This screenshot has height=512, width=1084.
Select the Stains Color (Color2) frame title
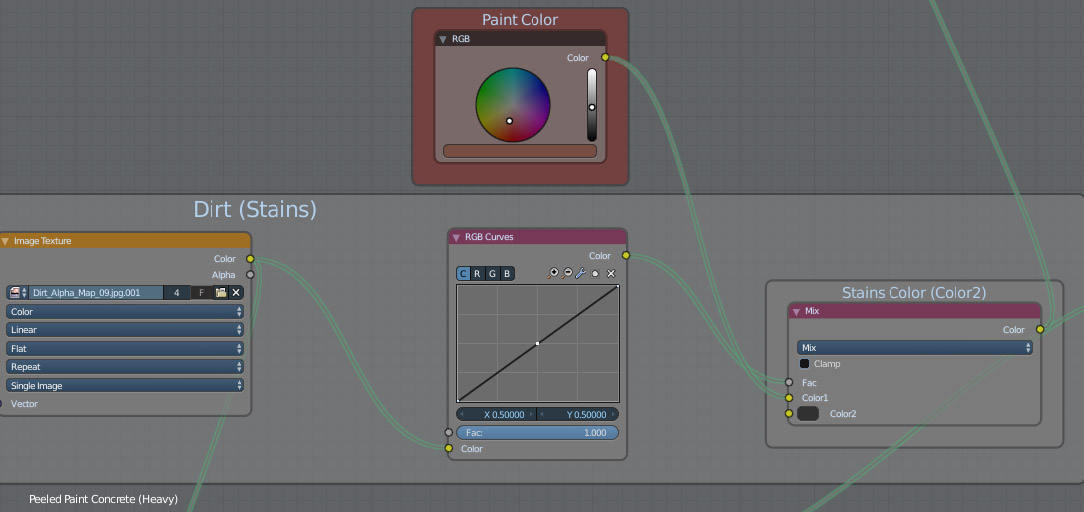point(914,293)
